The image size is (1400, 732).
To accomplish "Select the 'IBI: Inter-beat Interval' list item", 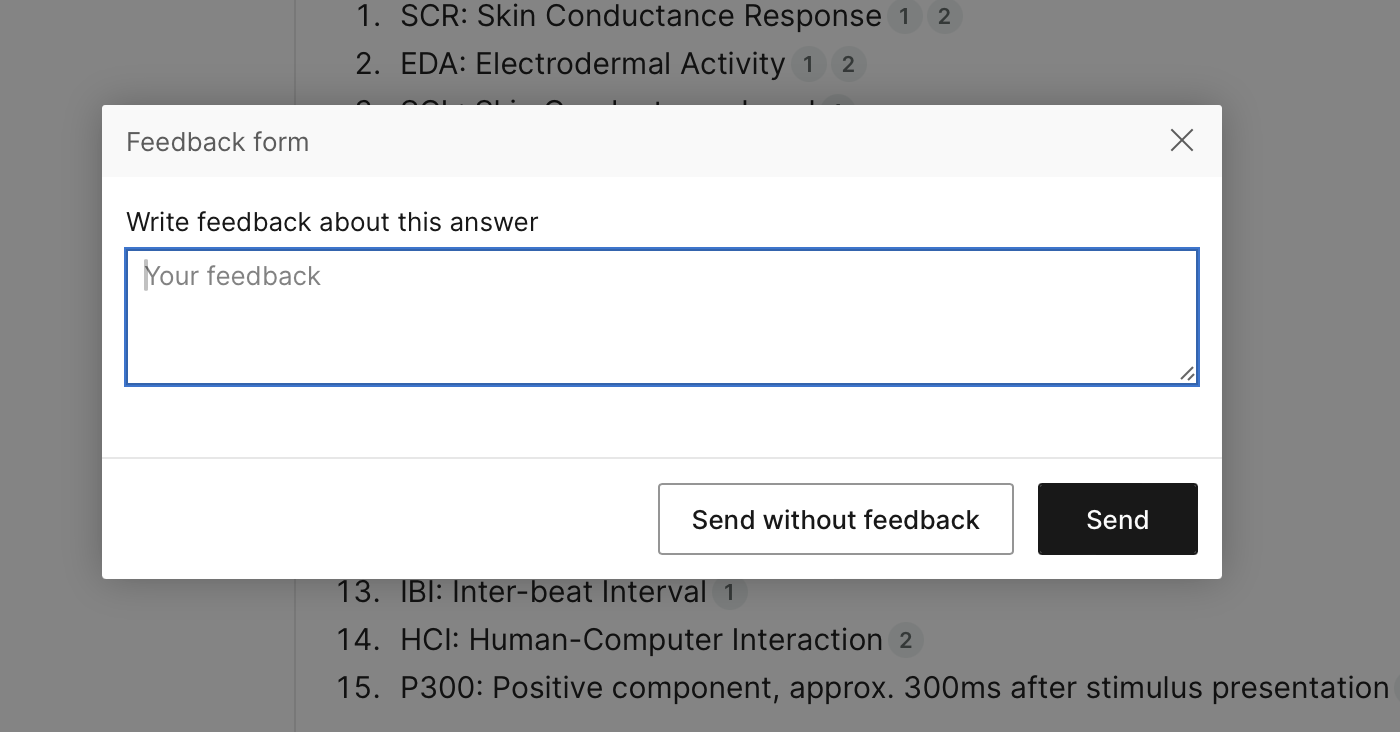I will tap(579, 592).
